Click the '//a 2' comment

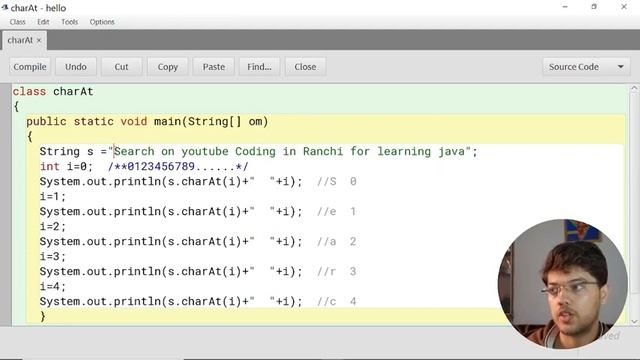(x=337, y=242)
